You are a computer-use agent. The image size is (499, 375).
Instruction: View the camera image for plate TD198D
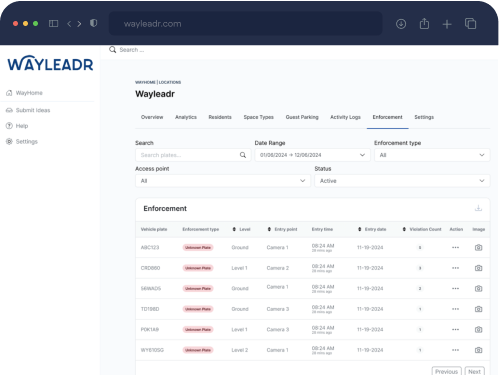(x=478, y=309)
